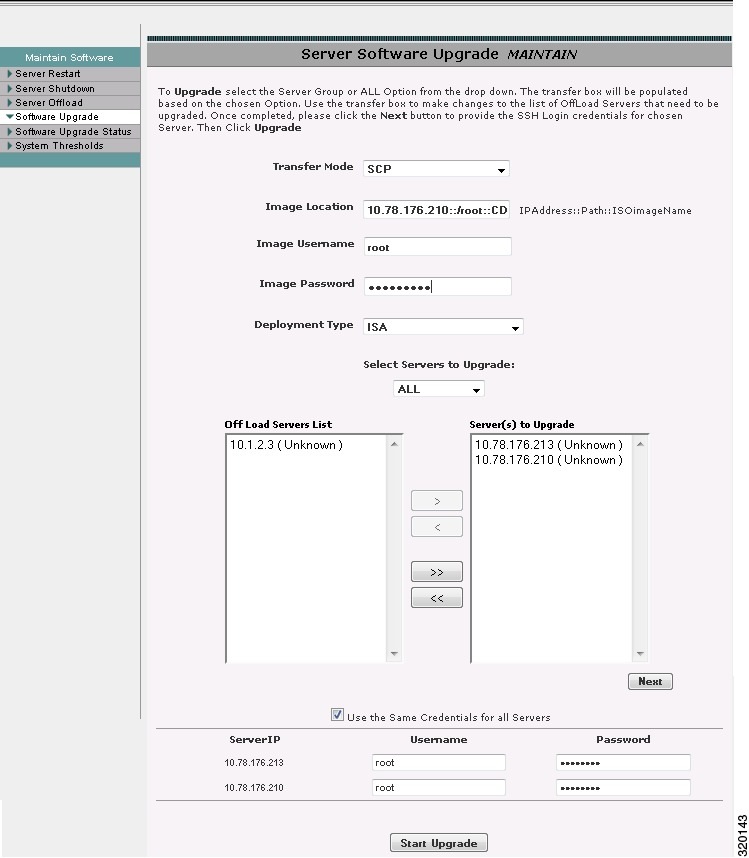Click Servers to Upgrade scroll down arrow
The height and width of the screenshot is (858, 749).
tap(640, 654)
